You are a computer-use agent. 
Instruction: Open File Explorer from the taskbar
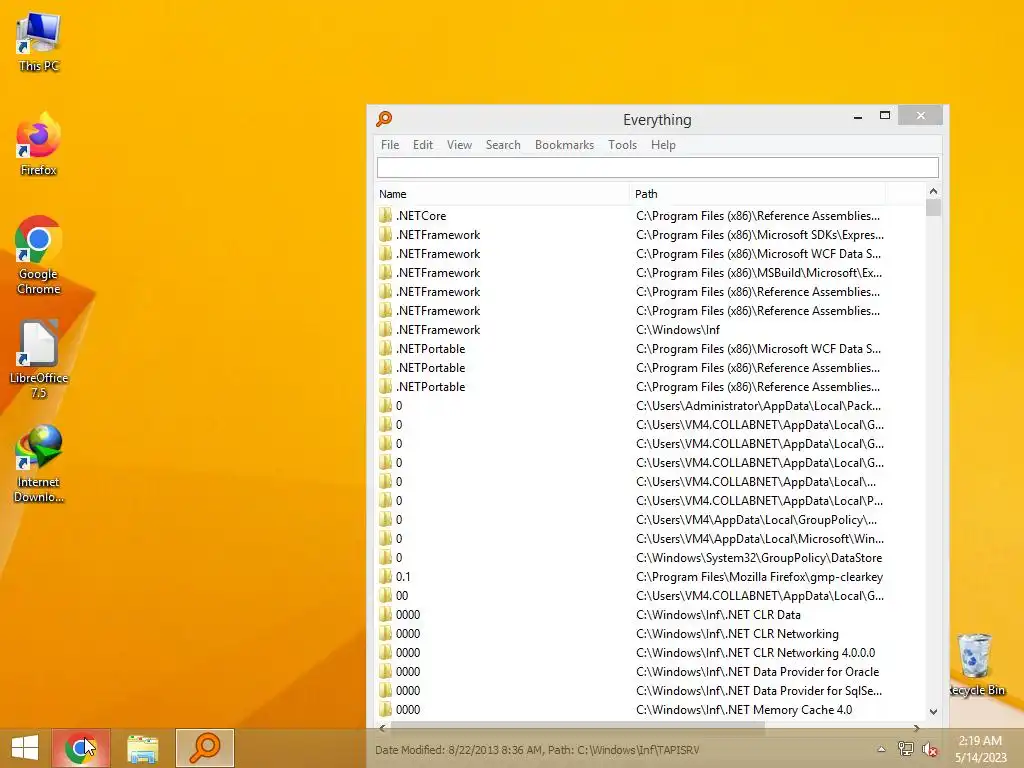(142, 748)
